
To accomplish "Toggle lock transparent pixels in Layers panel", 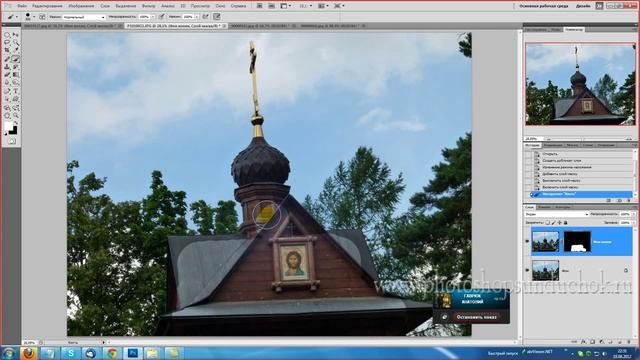I will [547, 223].
